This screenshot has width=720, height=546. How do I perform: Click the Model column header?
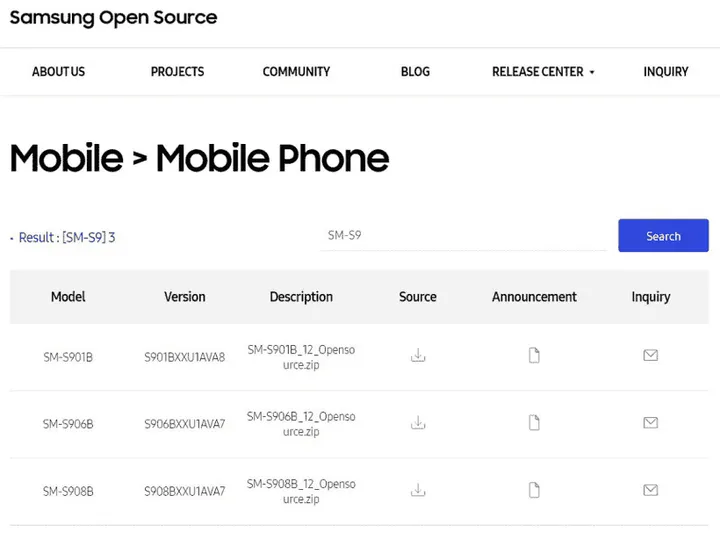(x=68, y=297)
